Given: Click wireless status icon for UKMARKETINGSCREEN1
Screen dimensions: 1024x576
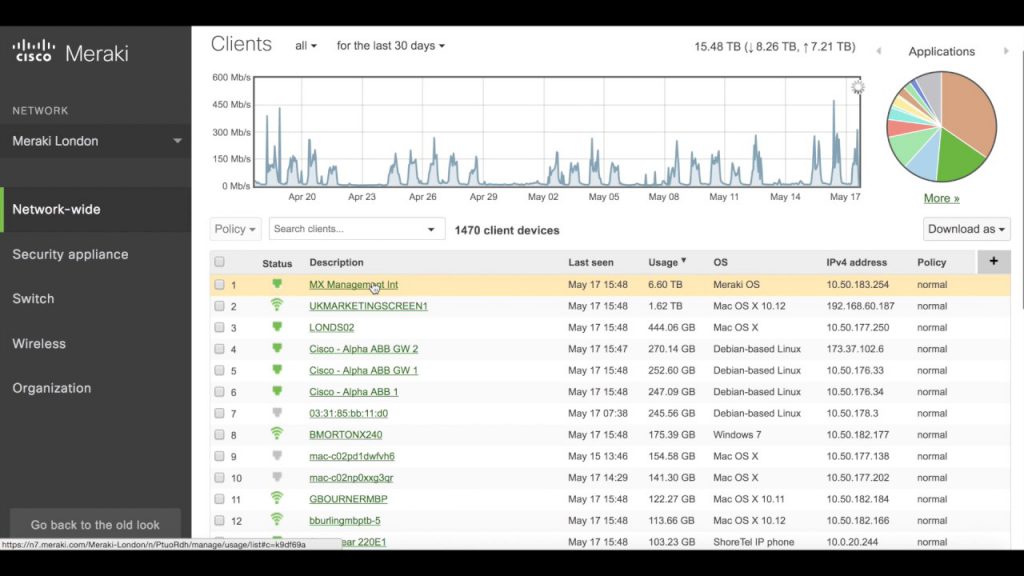Looking at the screenshot, I should point(277,305).
